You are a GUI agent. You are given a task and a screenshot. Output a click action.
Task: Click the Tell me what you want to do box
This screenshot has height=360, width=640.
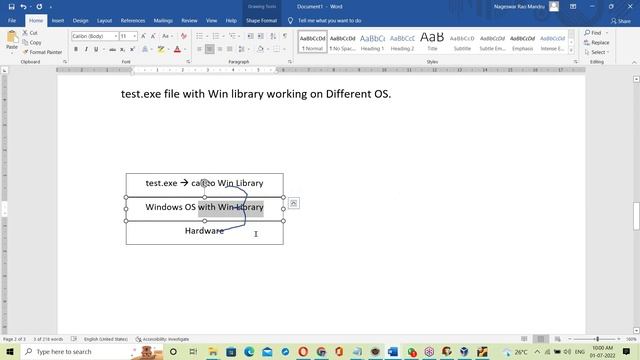(x=325, y=20)
